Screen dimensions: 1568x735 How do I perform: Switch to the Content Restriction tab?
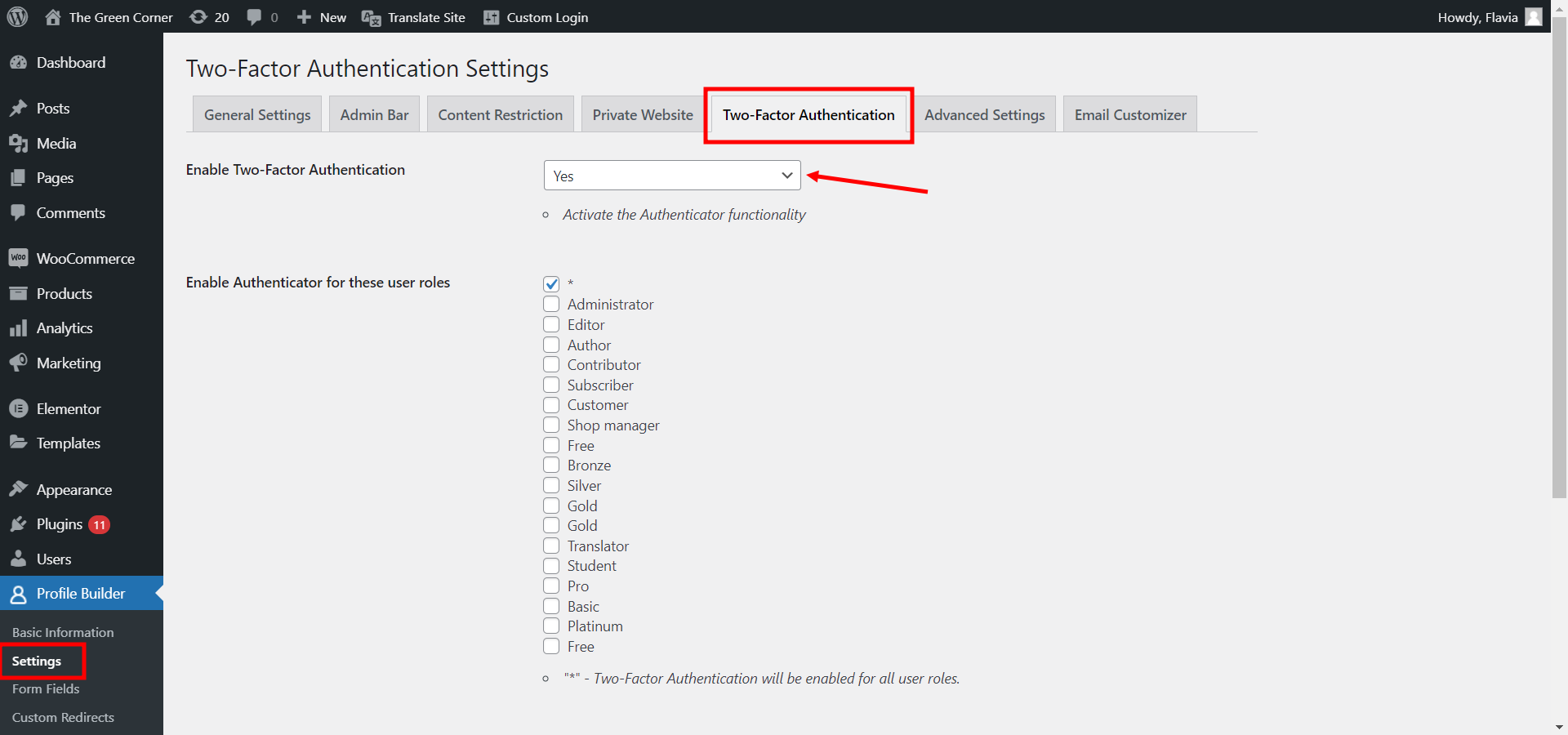pyautogui.click(x=500, y=114)
